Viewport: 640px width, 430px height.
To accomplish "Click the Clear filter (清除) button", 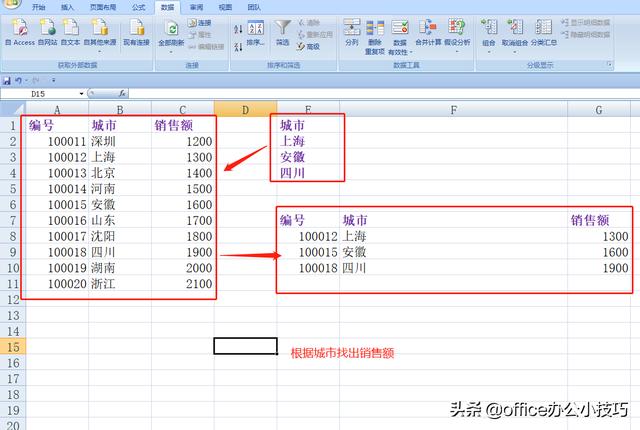I will point(309,23).
